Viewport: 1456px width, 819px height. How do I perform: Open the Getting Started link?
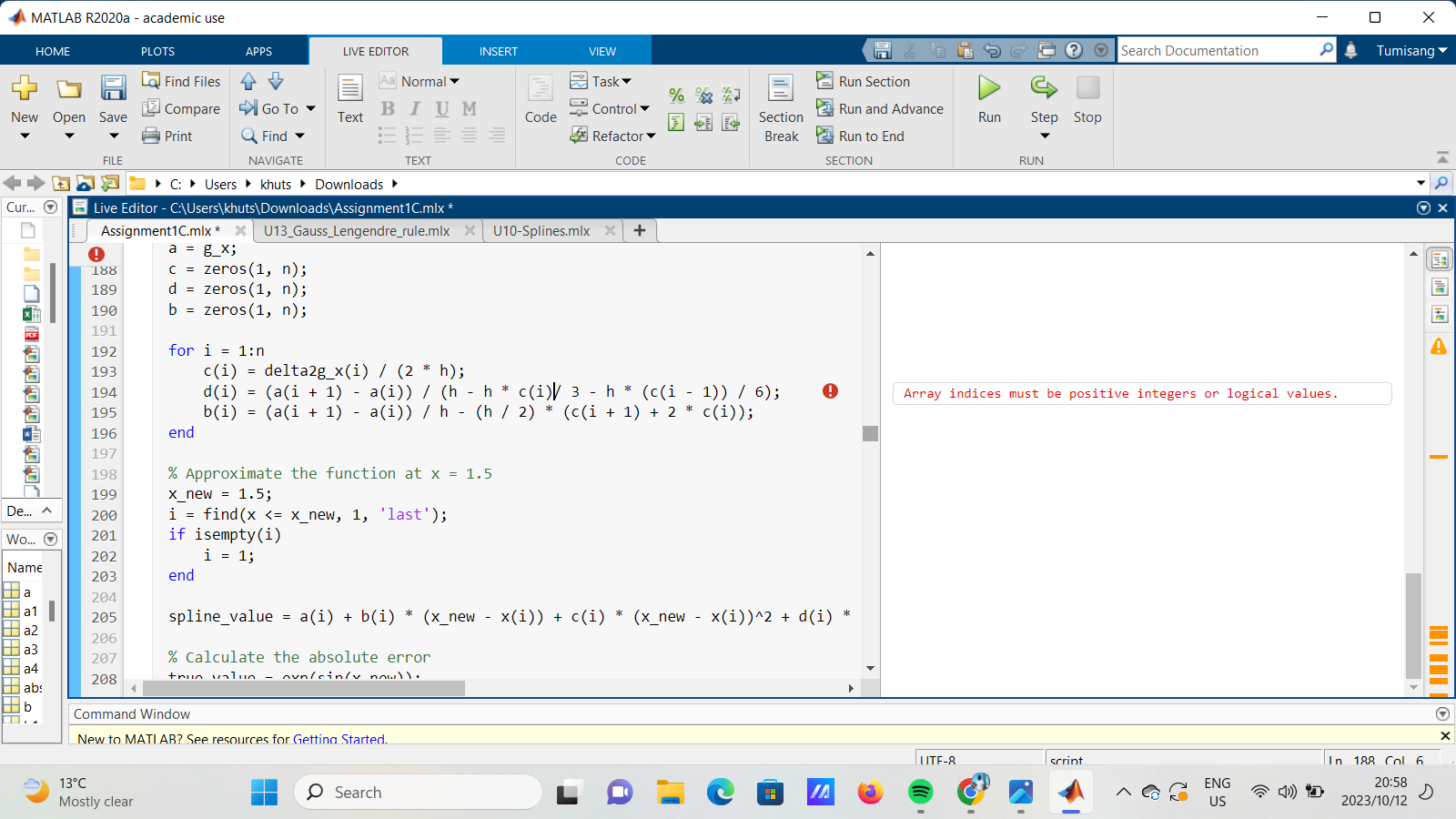[339, 739]
